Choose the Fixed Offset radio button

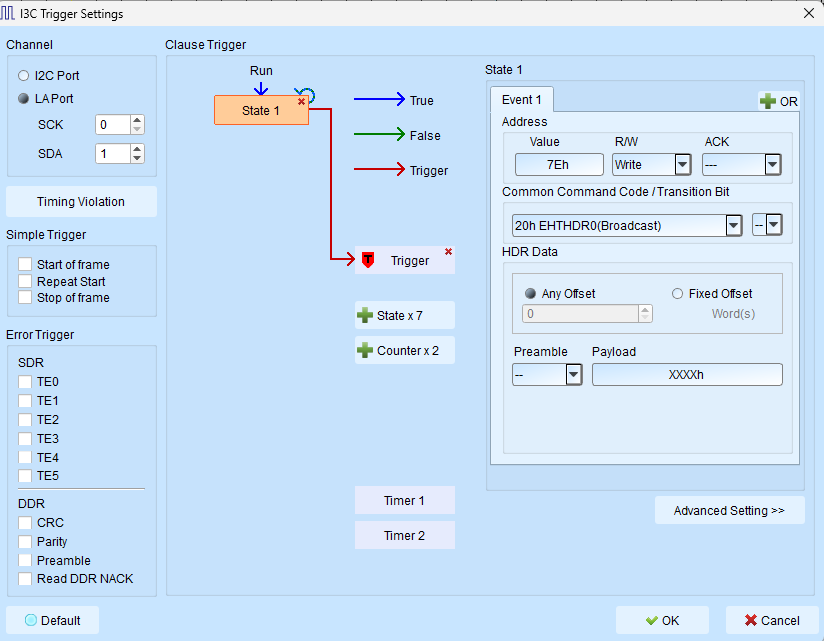(x=677, y=294)
